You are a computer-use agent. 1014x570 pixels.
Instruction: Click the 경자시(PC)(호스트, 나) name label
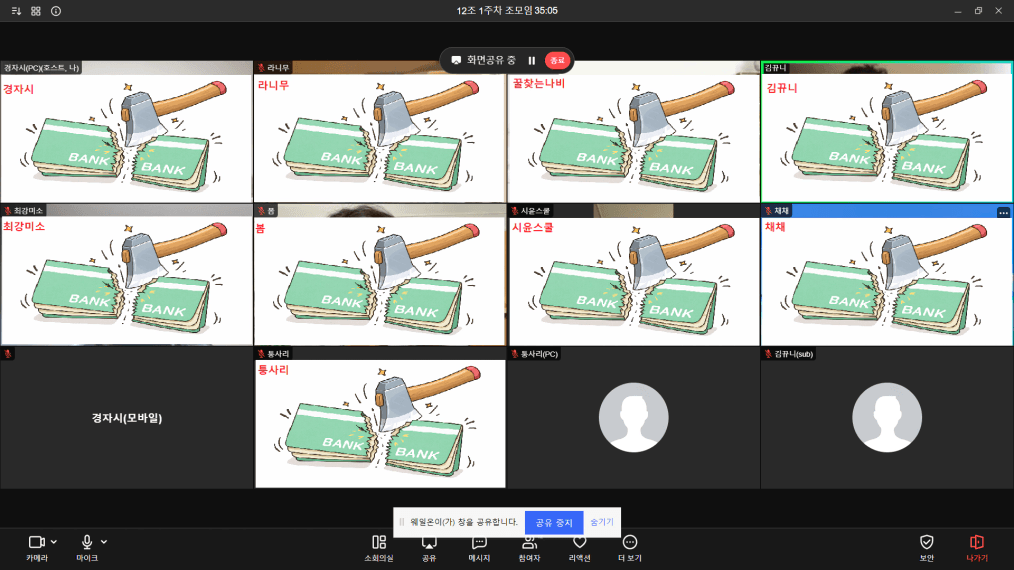41,67
